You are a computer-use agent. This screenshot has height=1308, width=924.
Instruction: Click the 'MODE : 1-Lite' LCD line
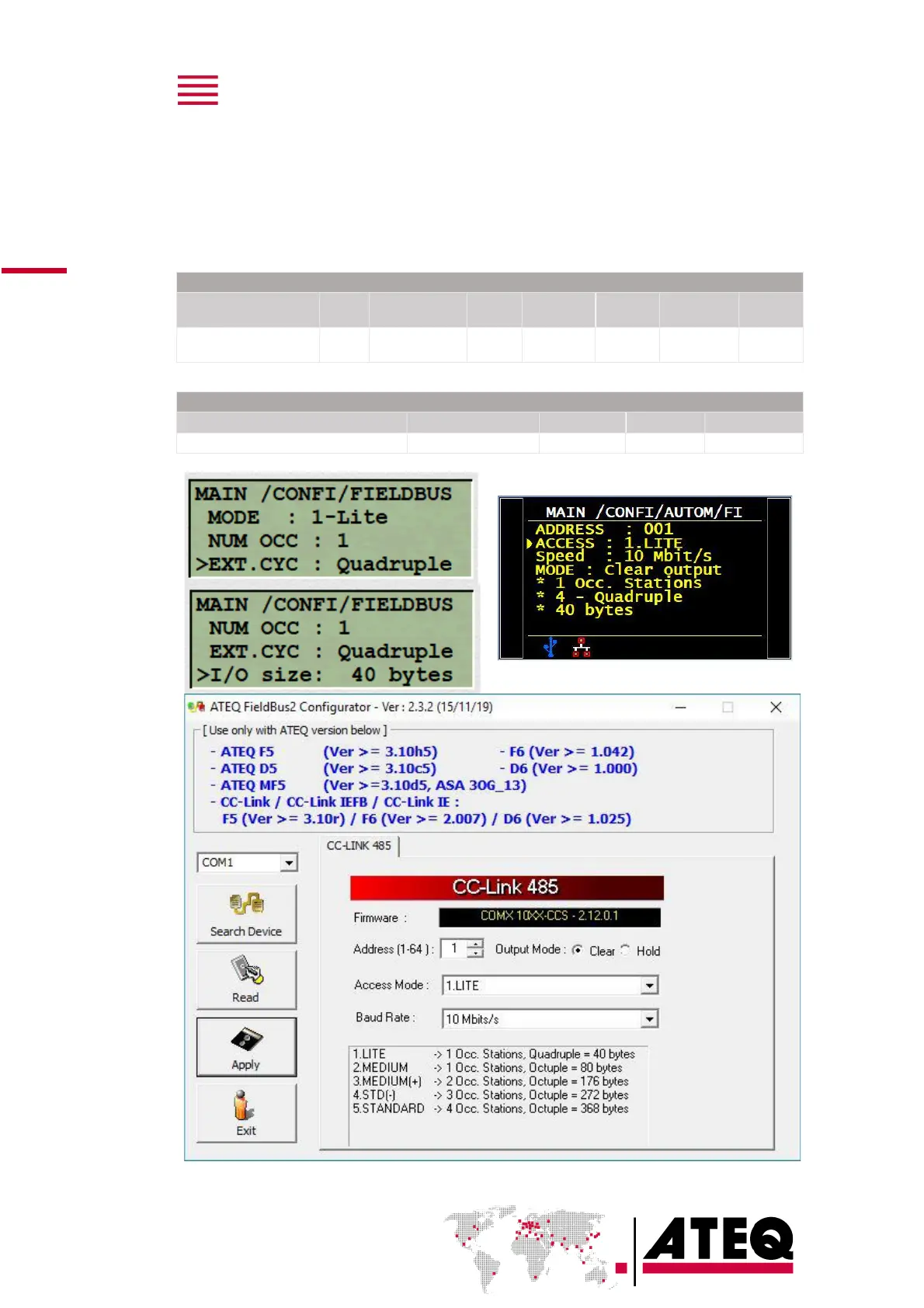point(297,517)
